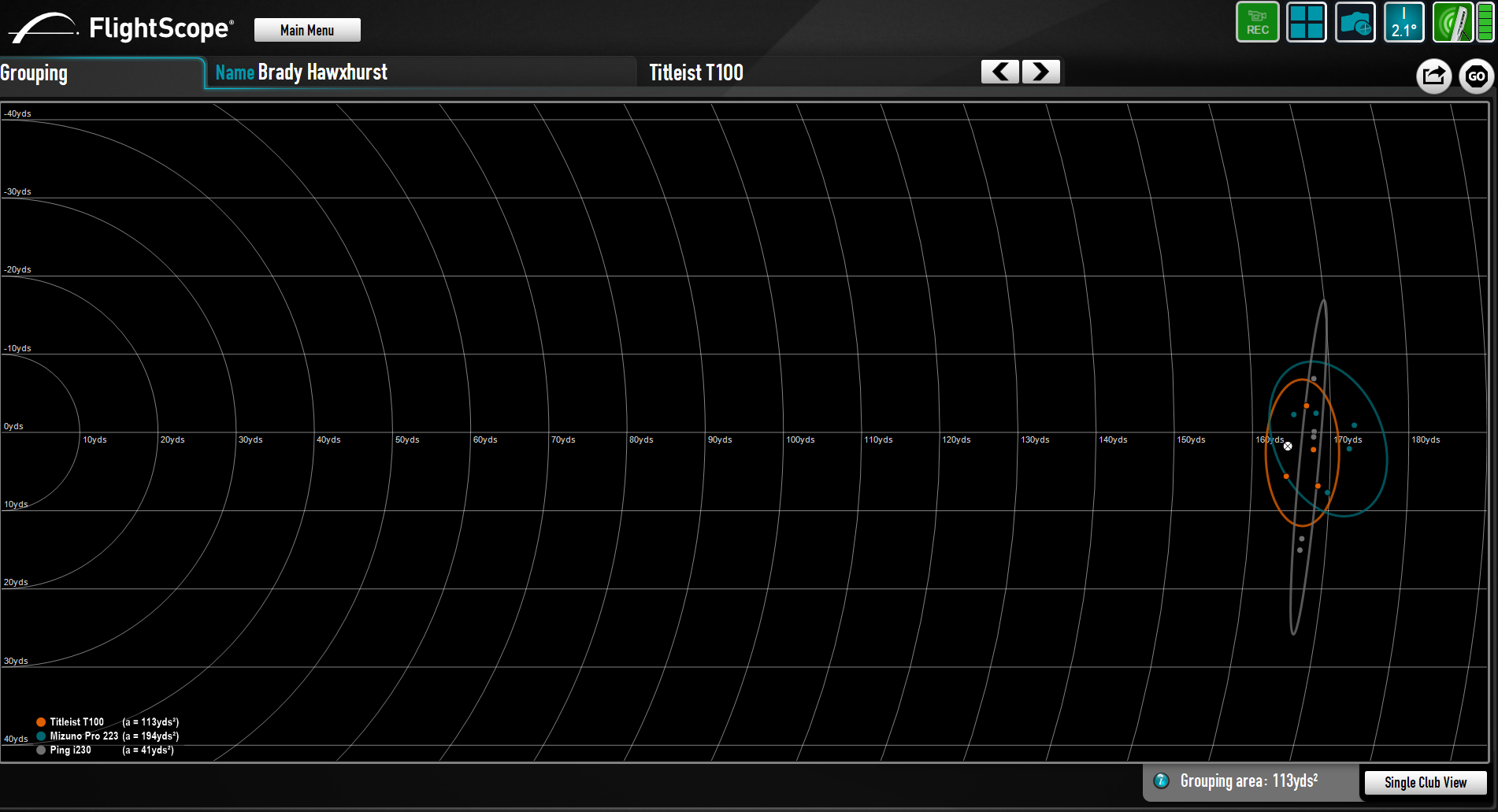Screen dimensions: 1498x812
Task: Select Mizuno Pro 223 in the legend
Action: (x=84, y=736)
